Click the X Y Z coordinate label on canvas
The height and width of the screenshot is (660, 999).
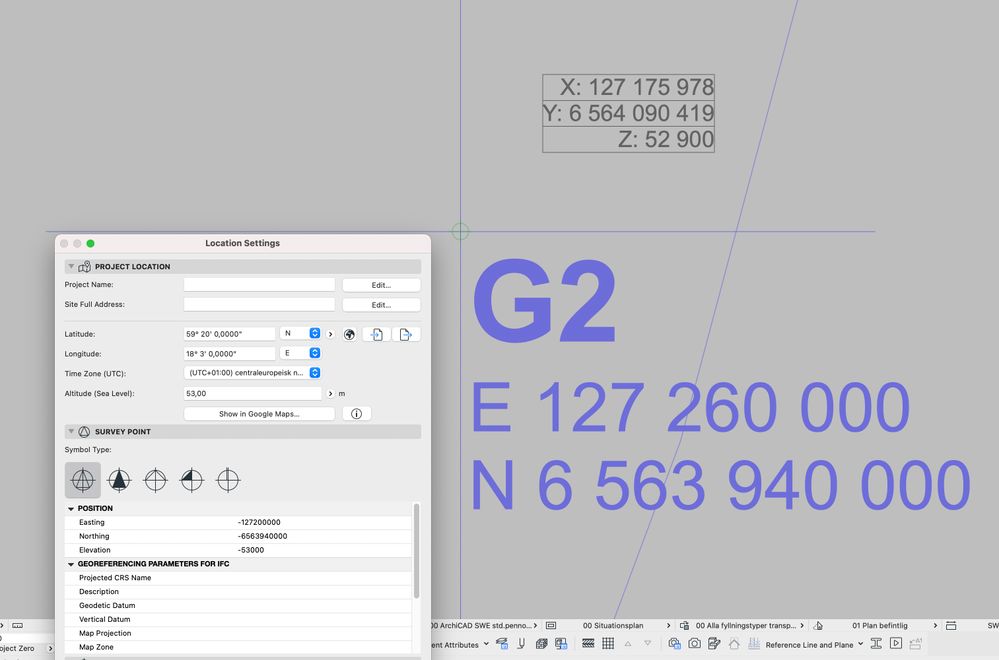tap(628, 113)
